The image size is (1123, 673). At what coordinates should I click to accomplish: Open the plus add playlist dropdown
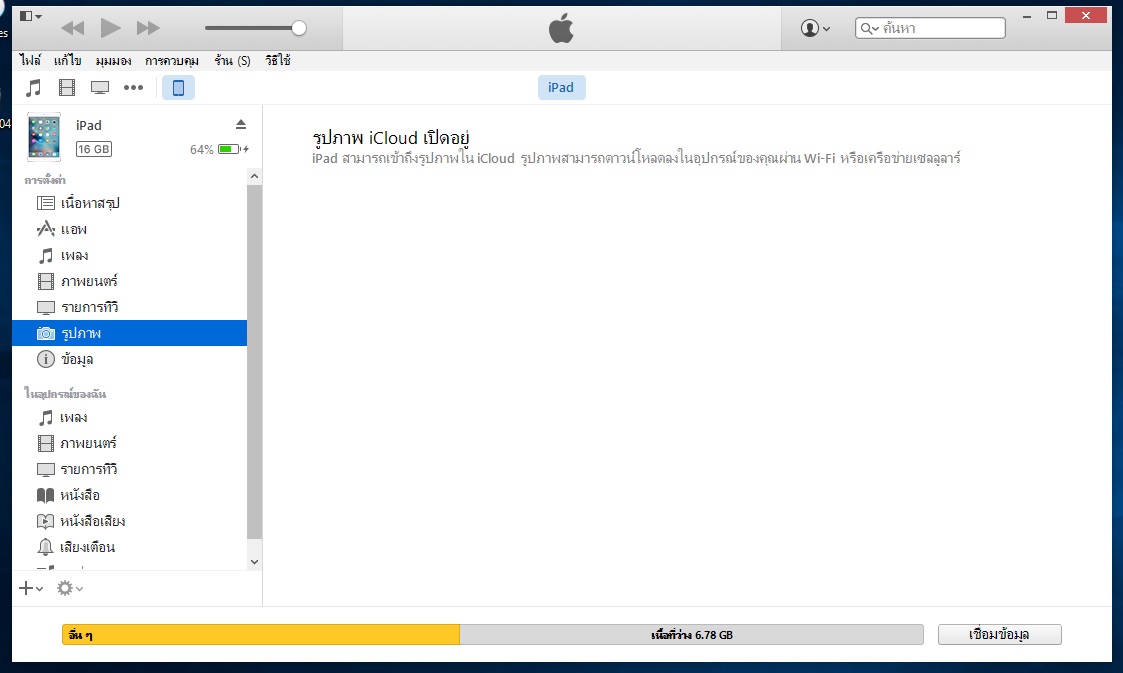[x=31, y=588]
